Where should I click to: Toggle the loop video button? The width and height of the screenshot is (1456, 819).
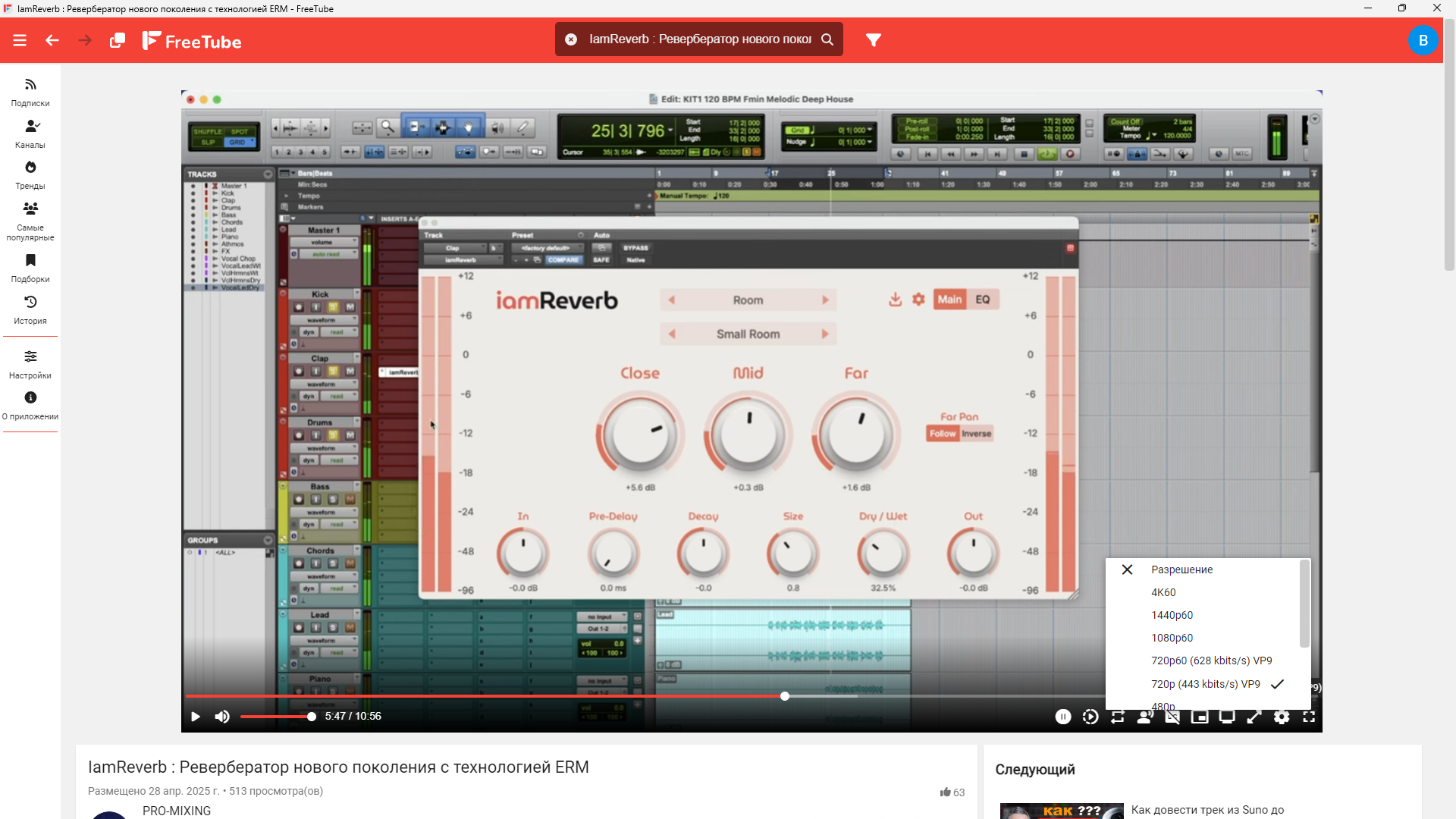tap(1118, 717)
